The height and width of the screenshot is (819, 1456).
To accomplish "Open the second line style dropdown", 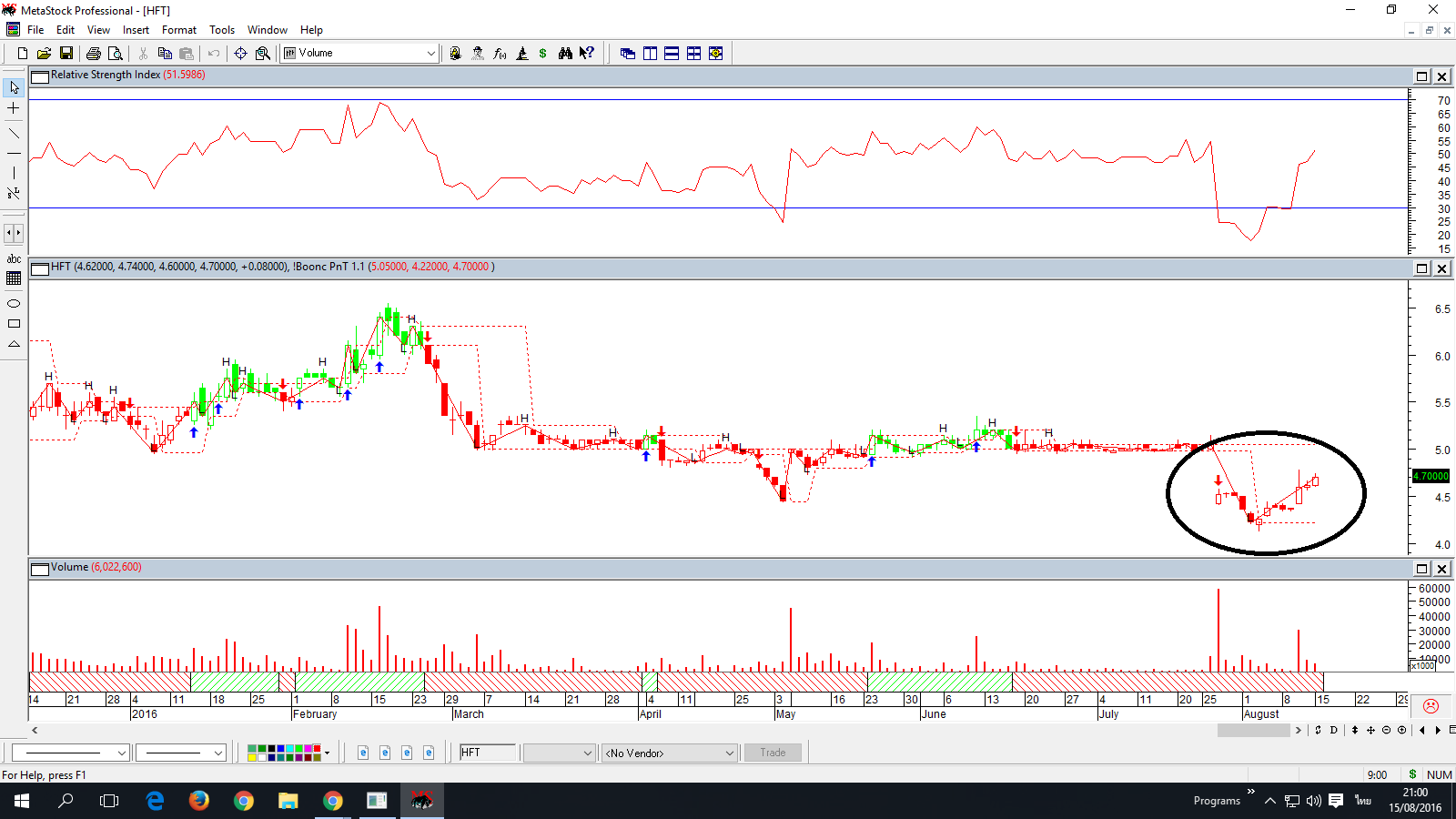I will coord(218,753).
